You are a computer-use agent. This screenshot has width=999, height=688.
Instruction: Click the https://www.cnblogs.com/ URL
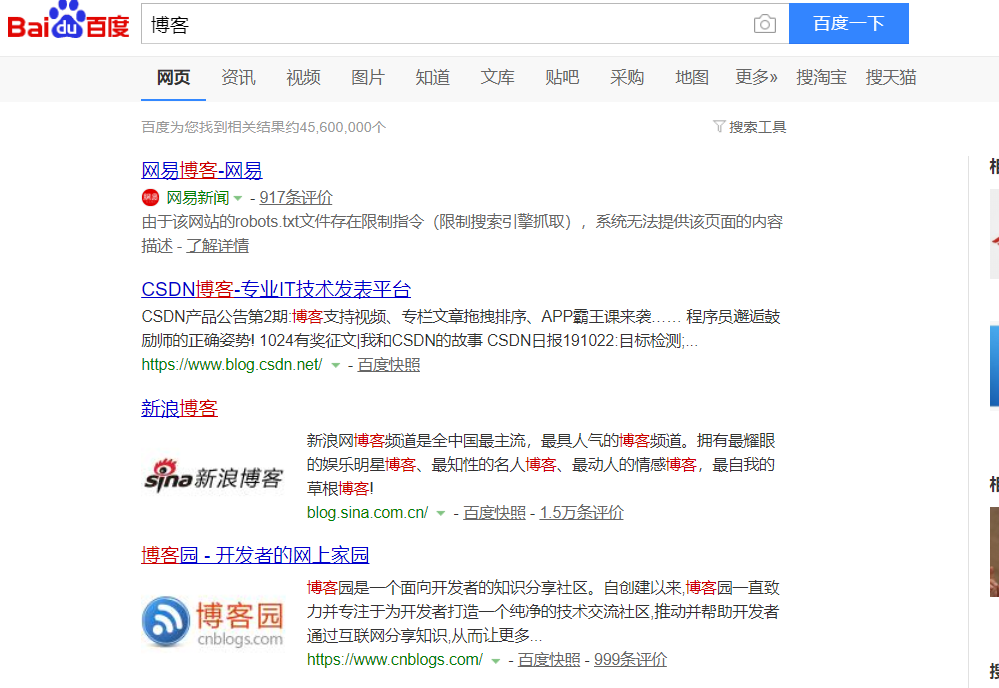395,659
